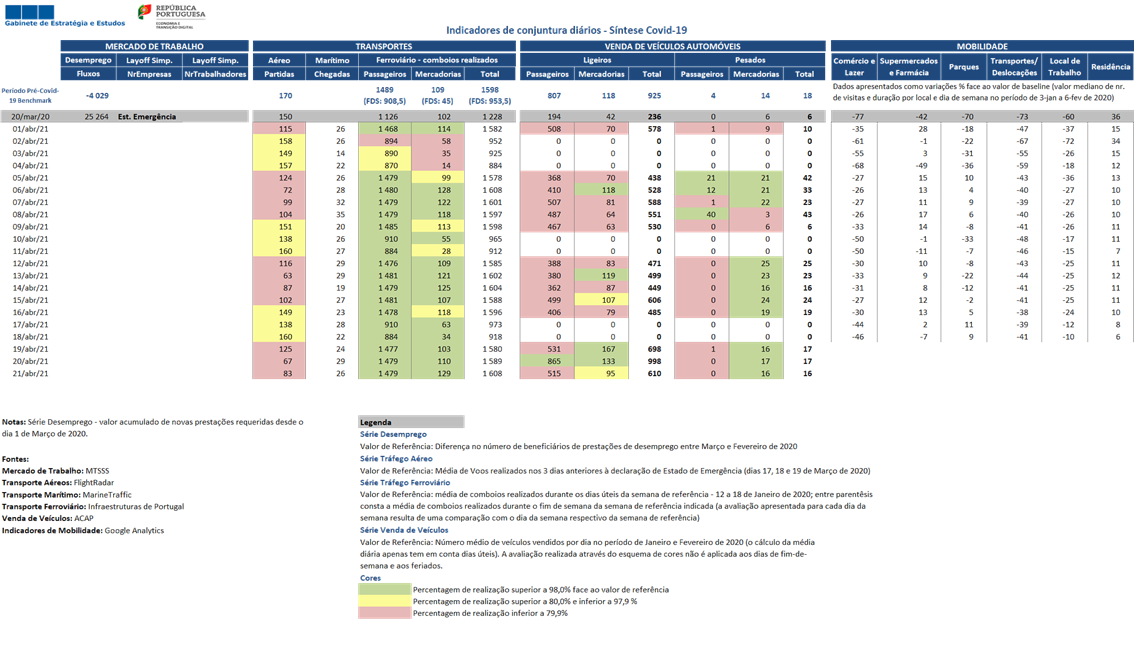This screenshot has height=654, width=1134.
Task: Click the República Portuguesa logo
Action: point(171,17)
